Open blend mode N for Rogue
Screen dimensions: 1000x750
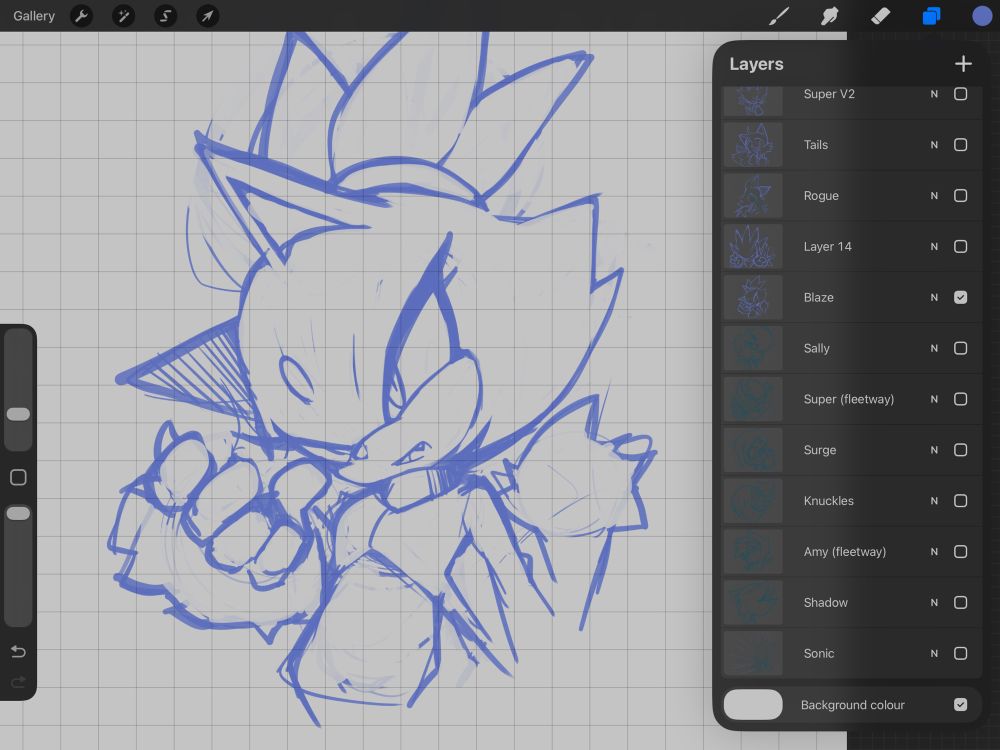934,196
